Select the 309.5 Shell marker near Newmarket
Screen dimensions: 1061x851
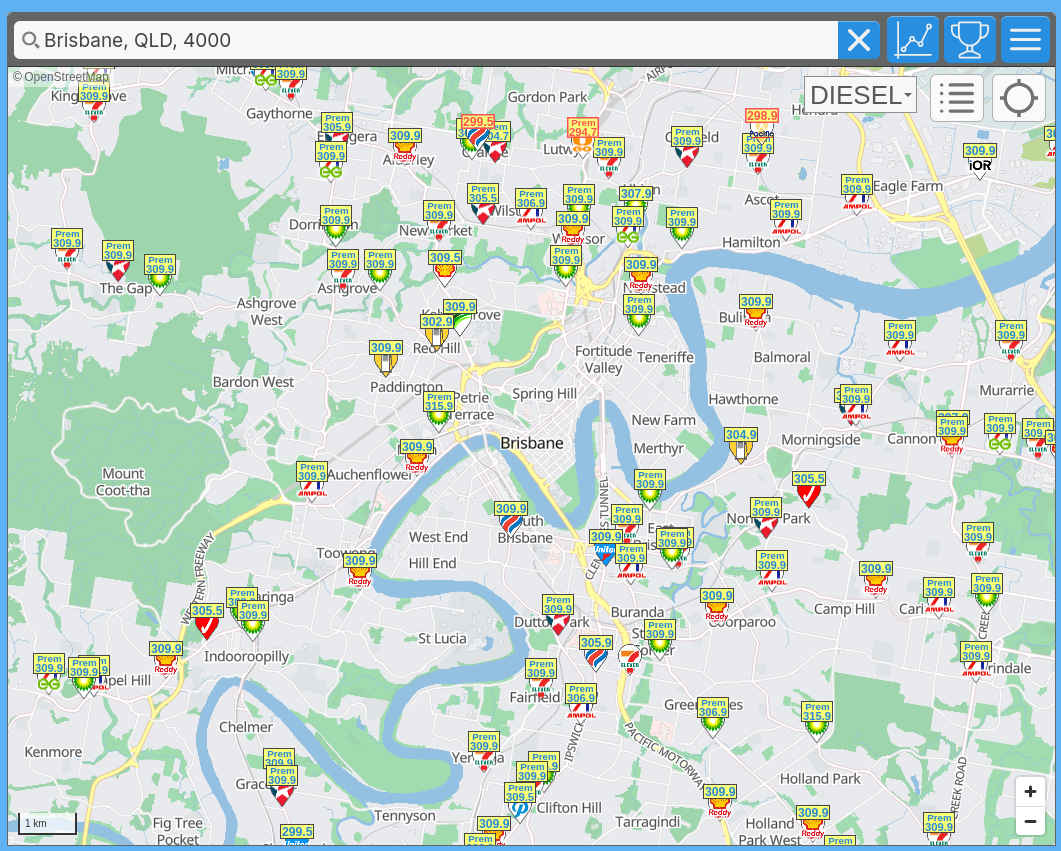[x=445, y=268]
